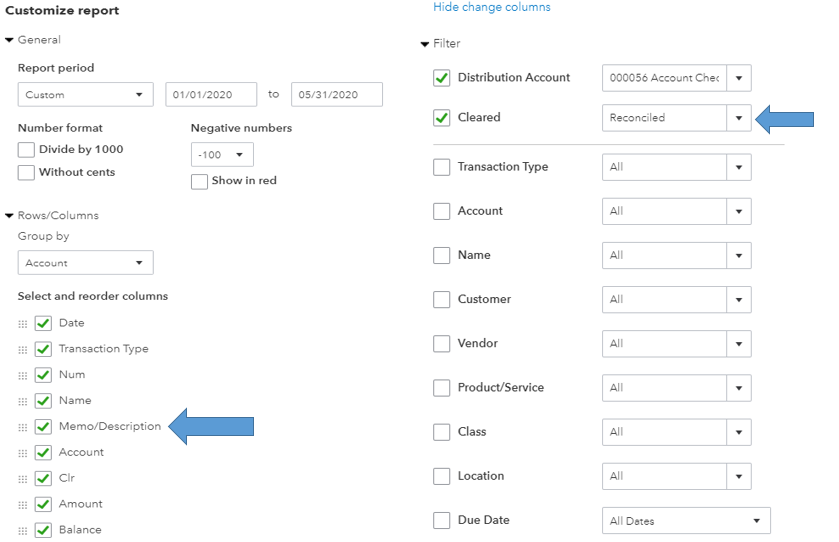The width and height of the screenshot is (839, 542).
Task: Collapse the General section
Action: [10, 40]
